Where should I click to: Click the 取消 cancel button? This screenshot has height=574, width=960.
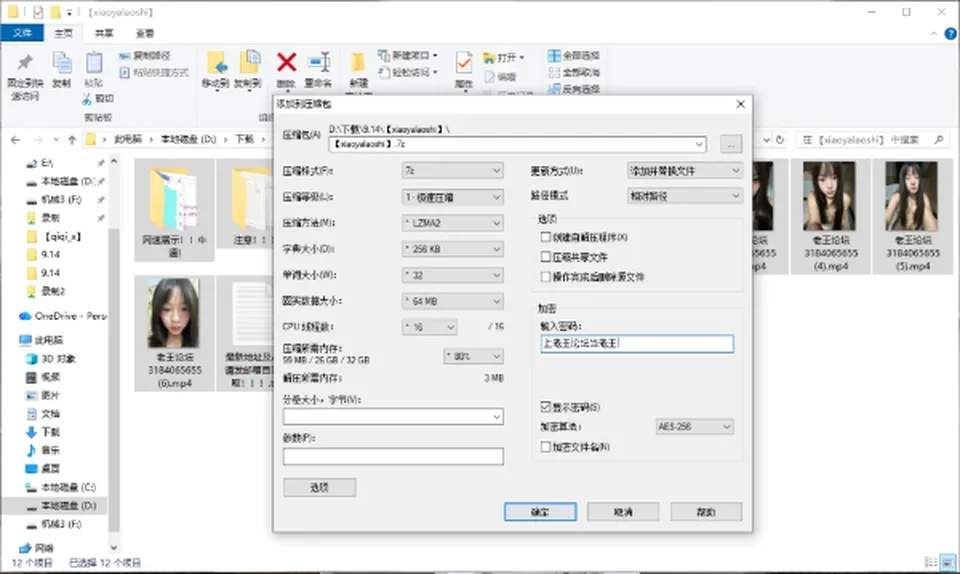pos(623,512)
